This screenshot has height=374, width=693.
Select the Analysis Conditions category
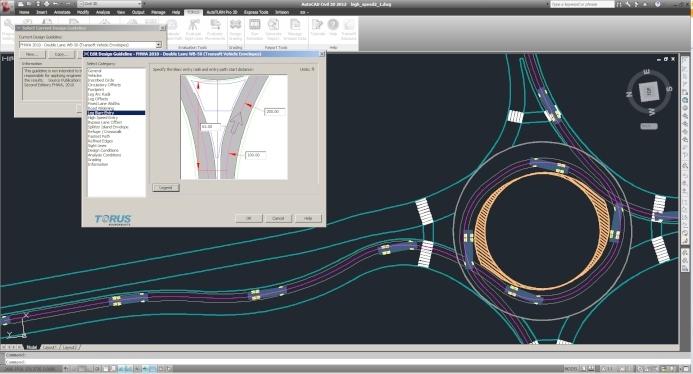(104, 155)
